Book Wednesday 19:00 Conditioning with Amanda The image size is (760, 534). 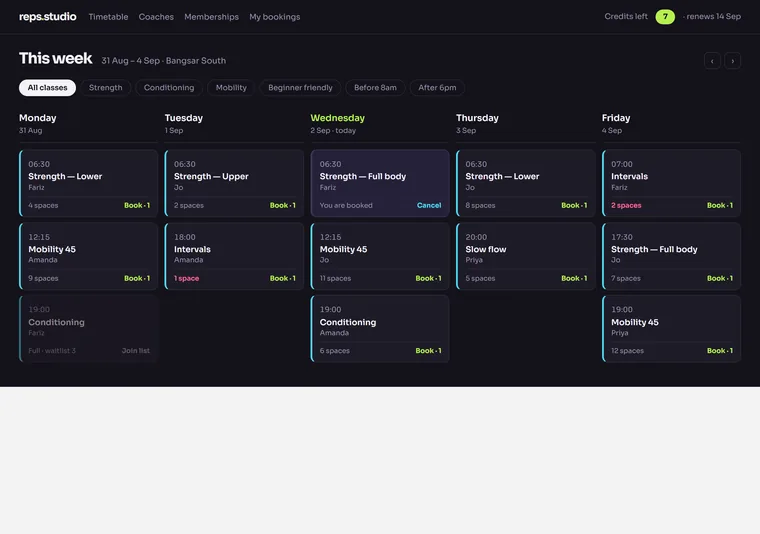[428, 351]
